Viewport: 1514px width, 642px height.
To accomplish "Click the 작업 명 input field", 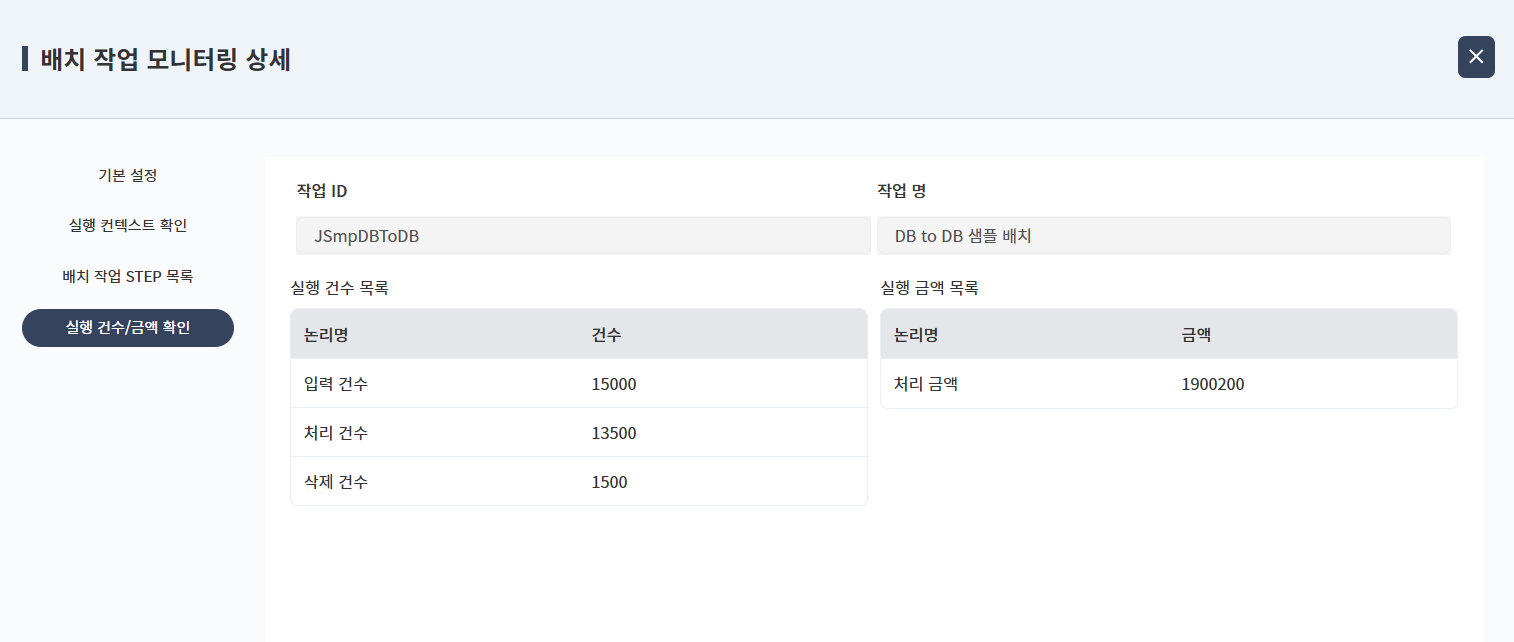I will click(x=1163, y=236).
